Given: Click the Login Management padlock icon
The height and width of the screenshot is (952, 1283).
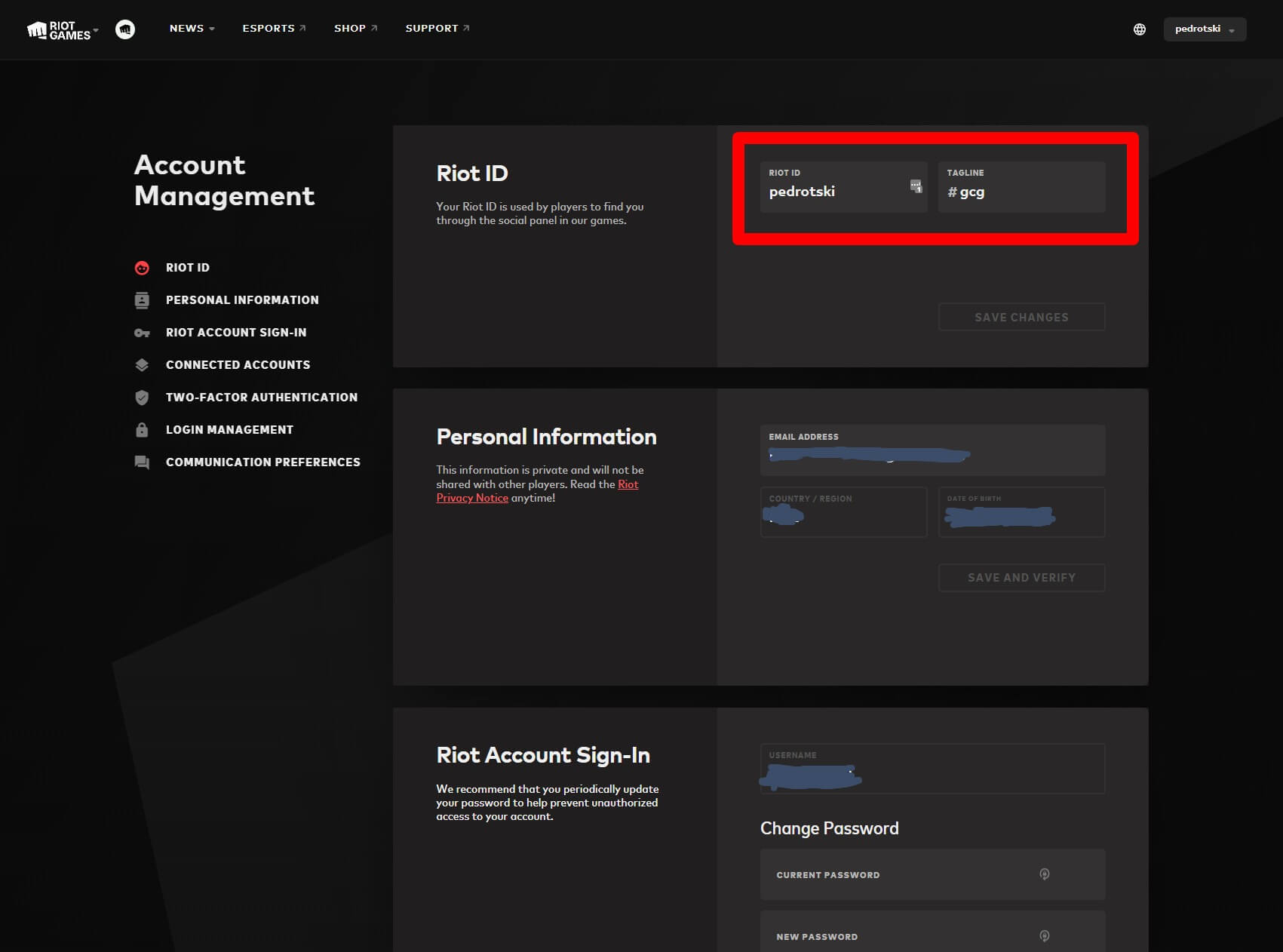Looking at the screenshot, I should (142, 429).
